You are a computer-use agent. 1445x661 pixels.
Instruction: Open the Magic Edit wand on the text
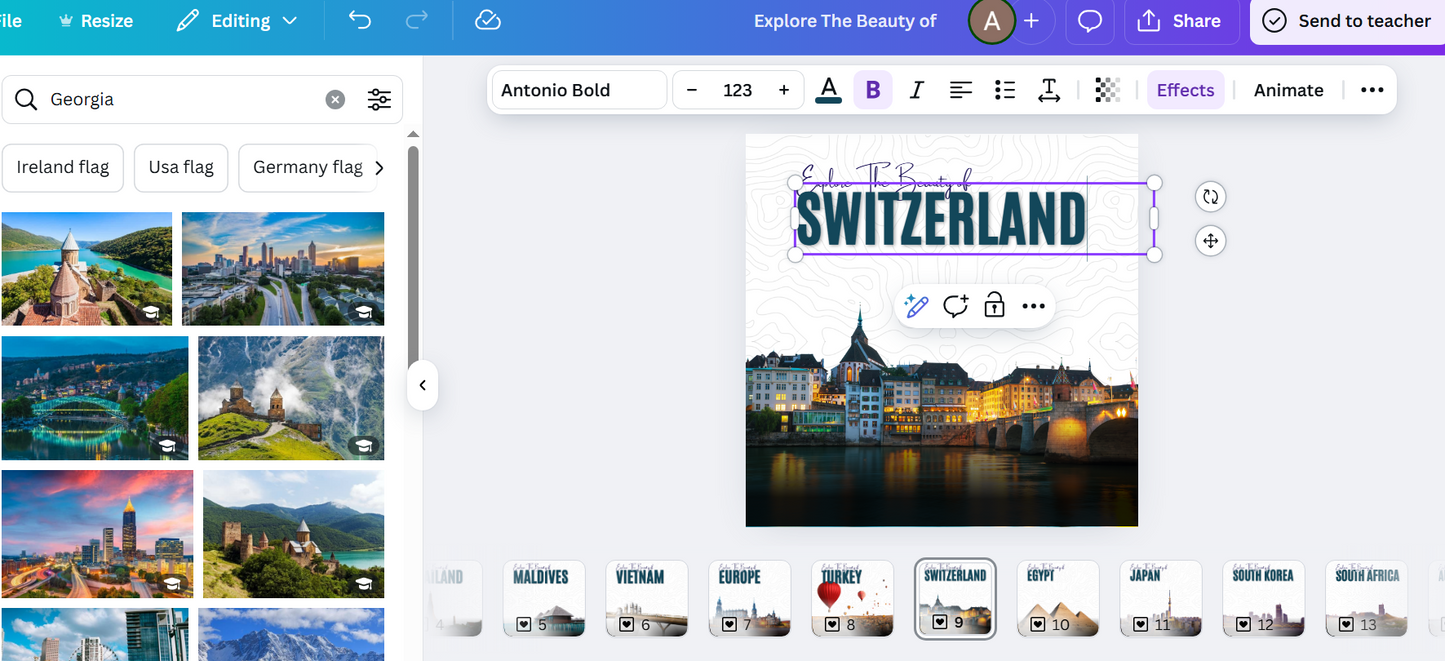pyautogui.click(x=916, y=306)
